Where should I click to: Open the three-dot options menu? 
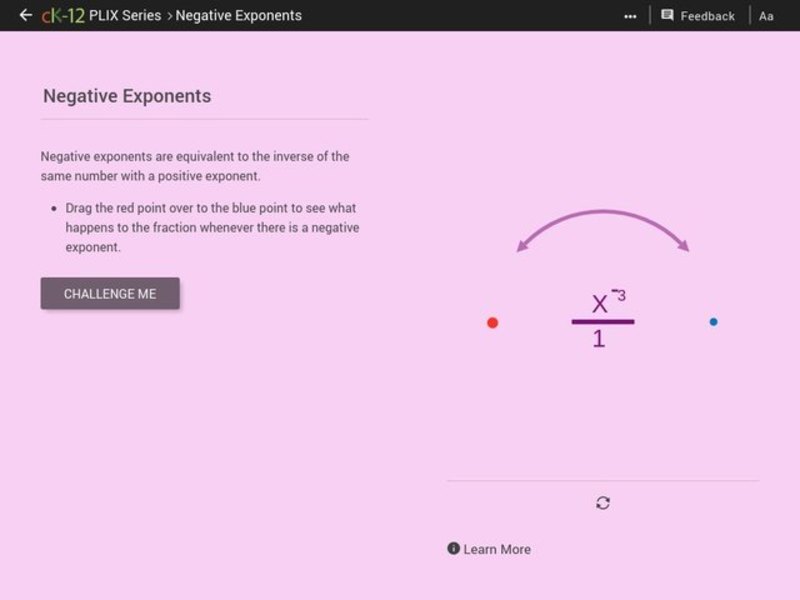[630, 15]
